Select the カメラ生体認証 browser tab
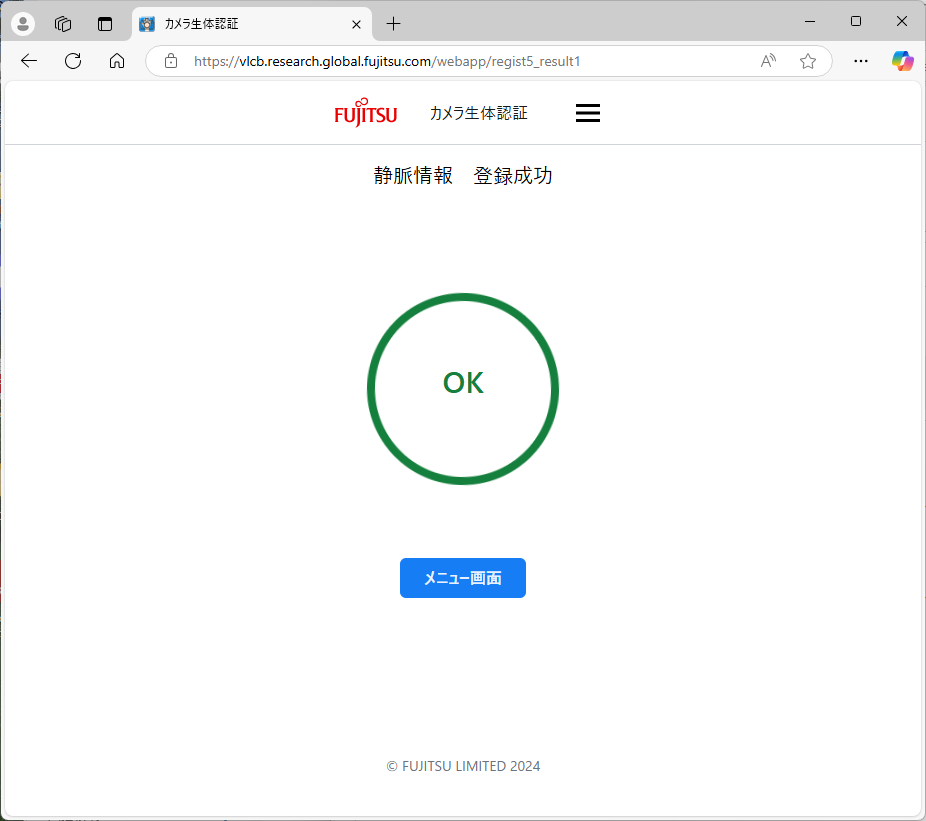The width and height of the screenshot is (926, 821). (x=252, y=24)
